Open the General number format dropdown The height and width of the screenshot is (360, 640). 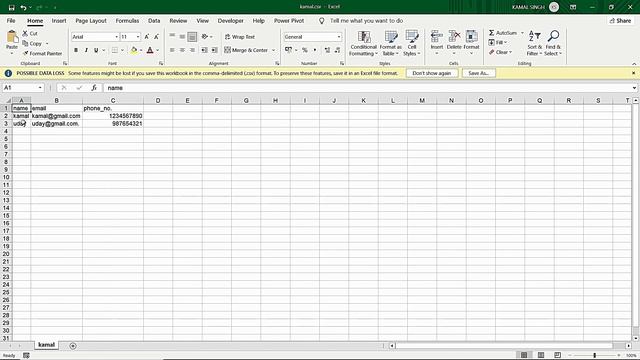click(339, 37)
